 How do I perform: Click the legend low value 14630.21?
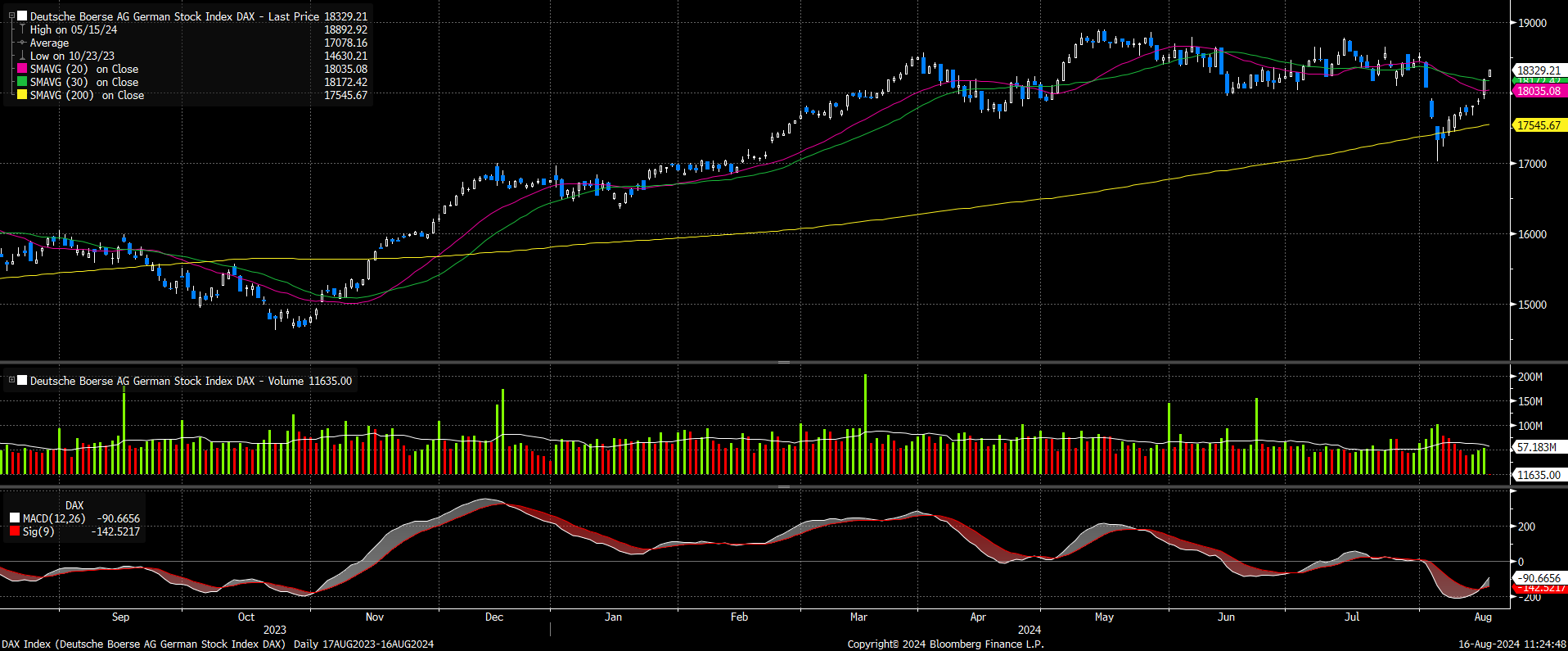(345, 56)
